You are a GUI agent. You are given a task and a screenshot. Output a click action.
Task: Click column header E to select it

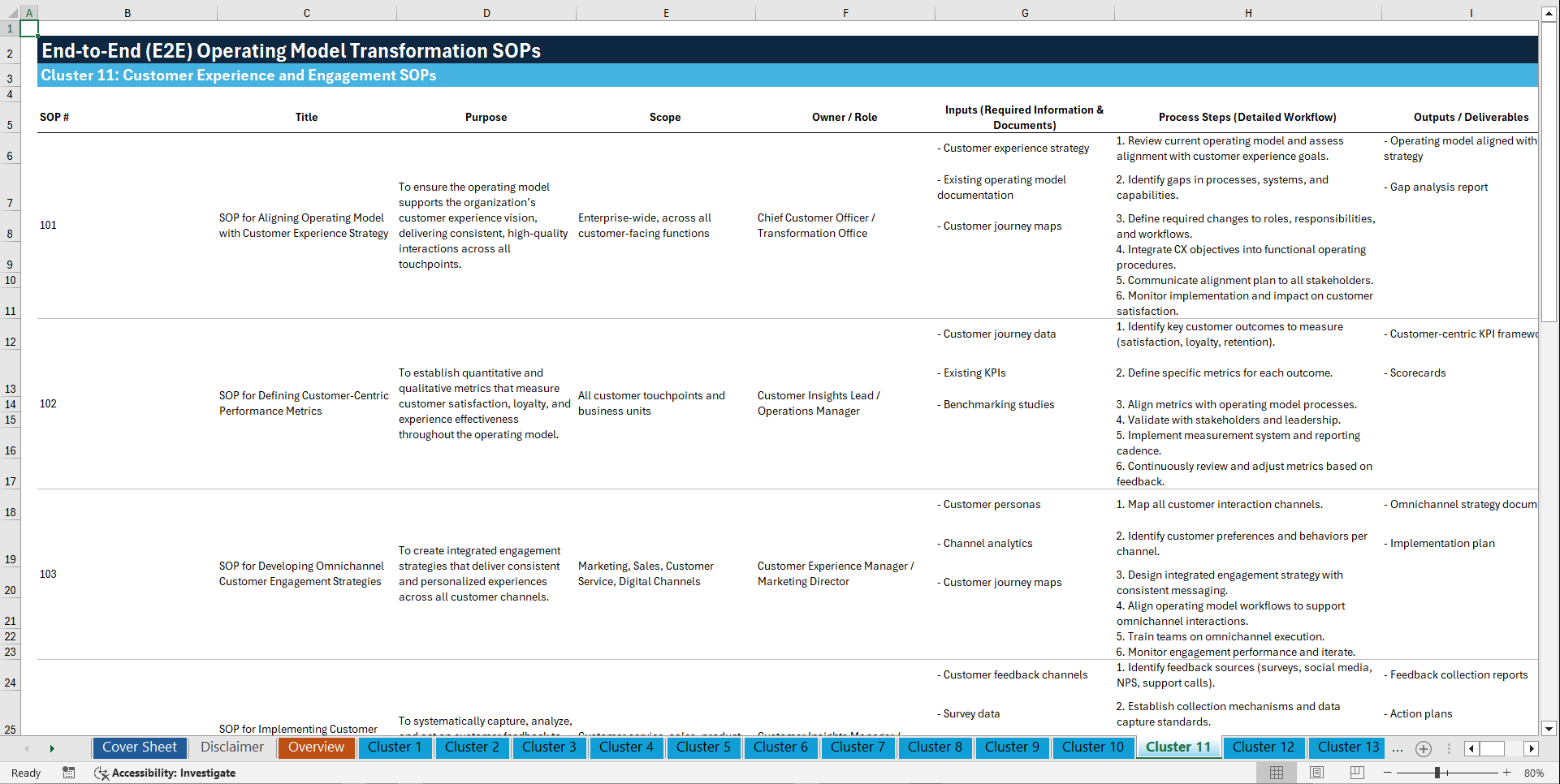point(666,12)
